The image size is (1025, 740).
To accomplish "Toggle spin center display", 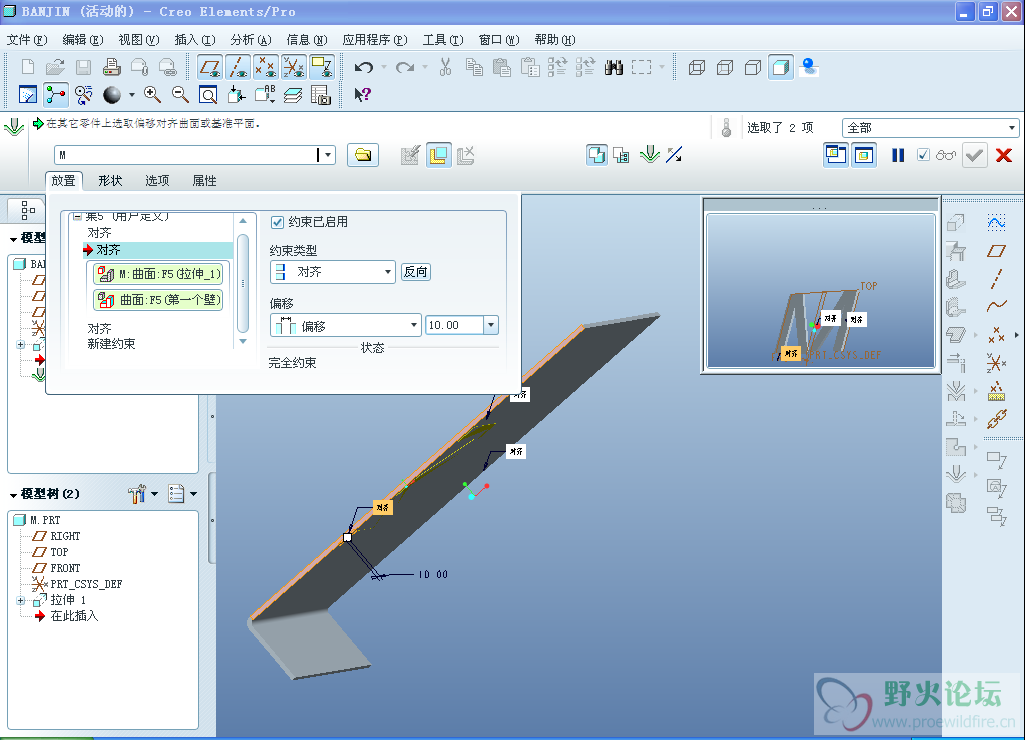I will (x=56, y=95).
